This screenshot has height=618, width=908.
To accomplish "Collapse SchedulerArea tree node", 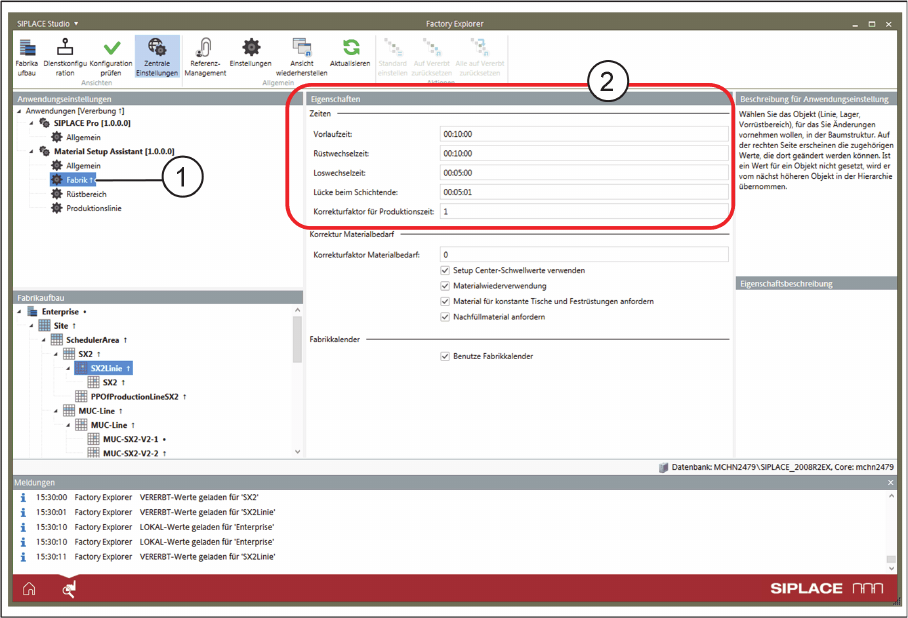I will click(44, 340).
